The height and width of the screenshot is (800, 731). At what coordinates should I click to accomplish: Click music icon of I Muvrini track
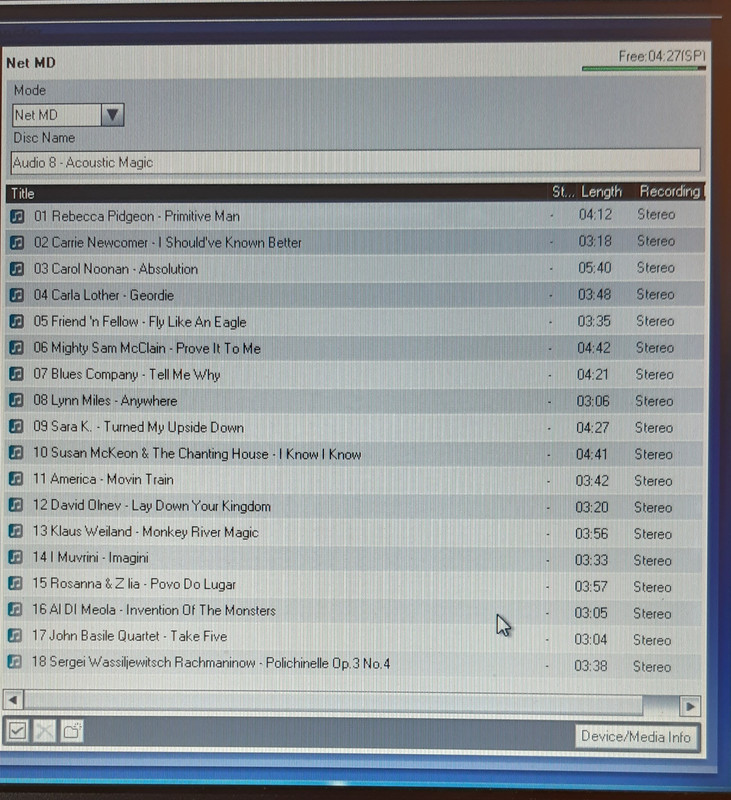[16, 557]
